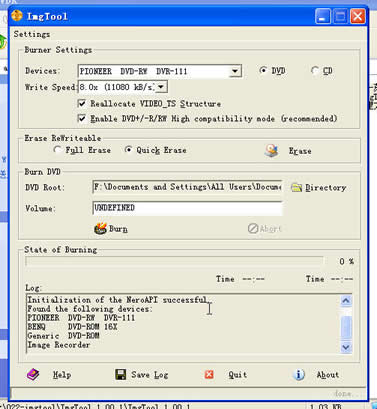Click the Burn button label
Viewport: 377px width, 409px height.
click(x=118, y=229)
